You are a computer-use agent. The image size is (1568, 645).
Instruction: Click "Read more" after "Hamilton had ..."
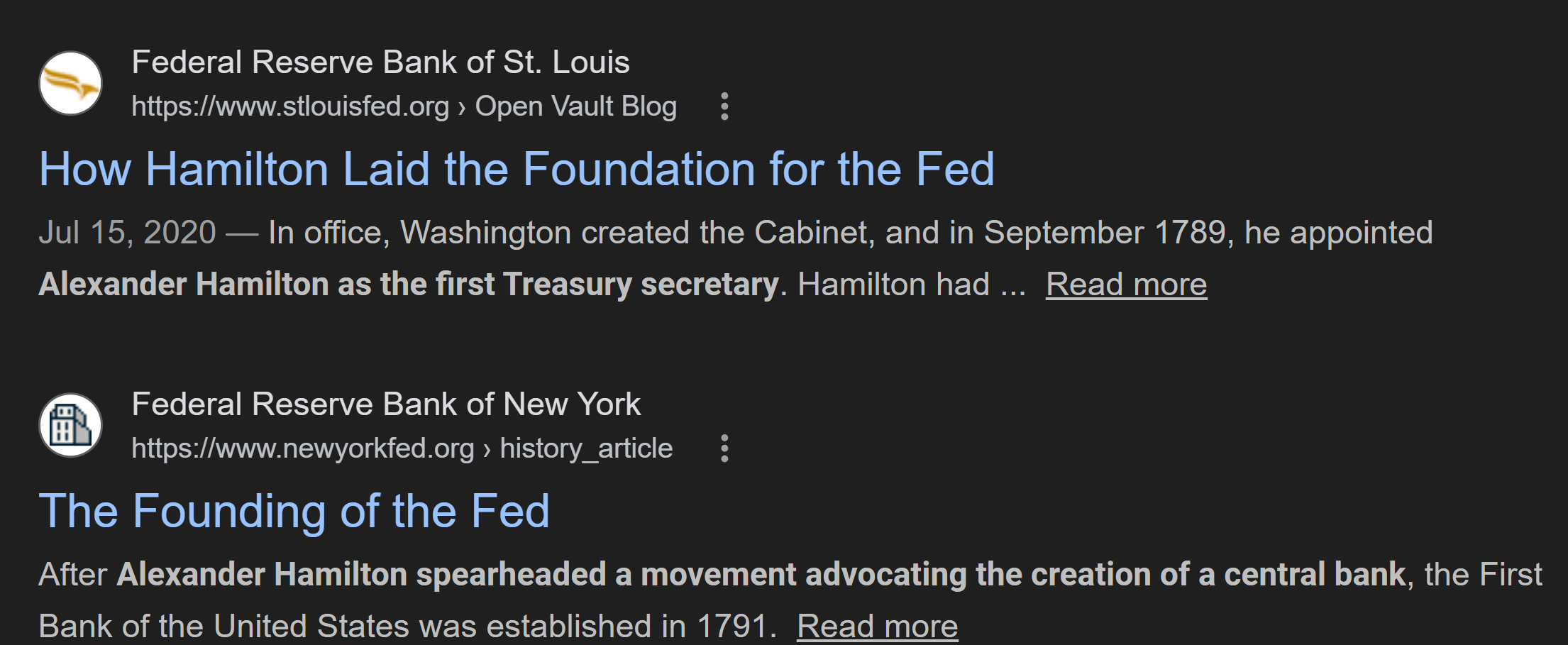[x=1126, y=285]
